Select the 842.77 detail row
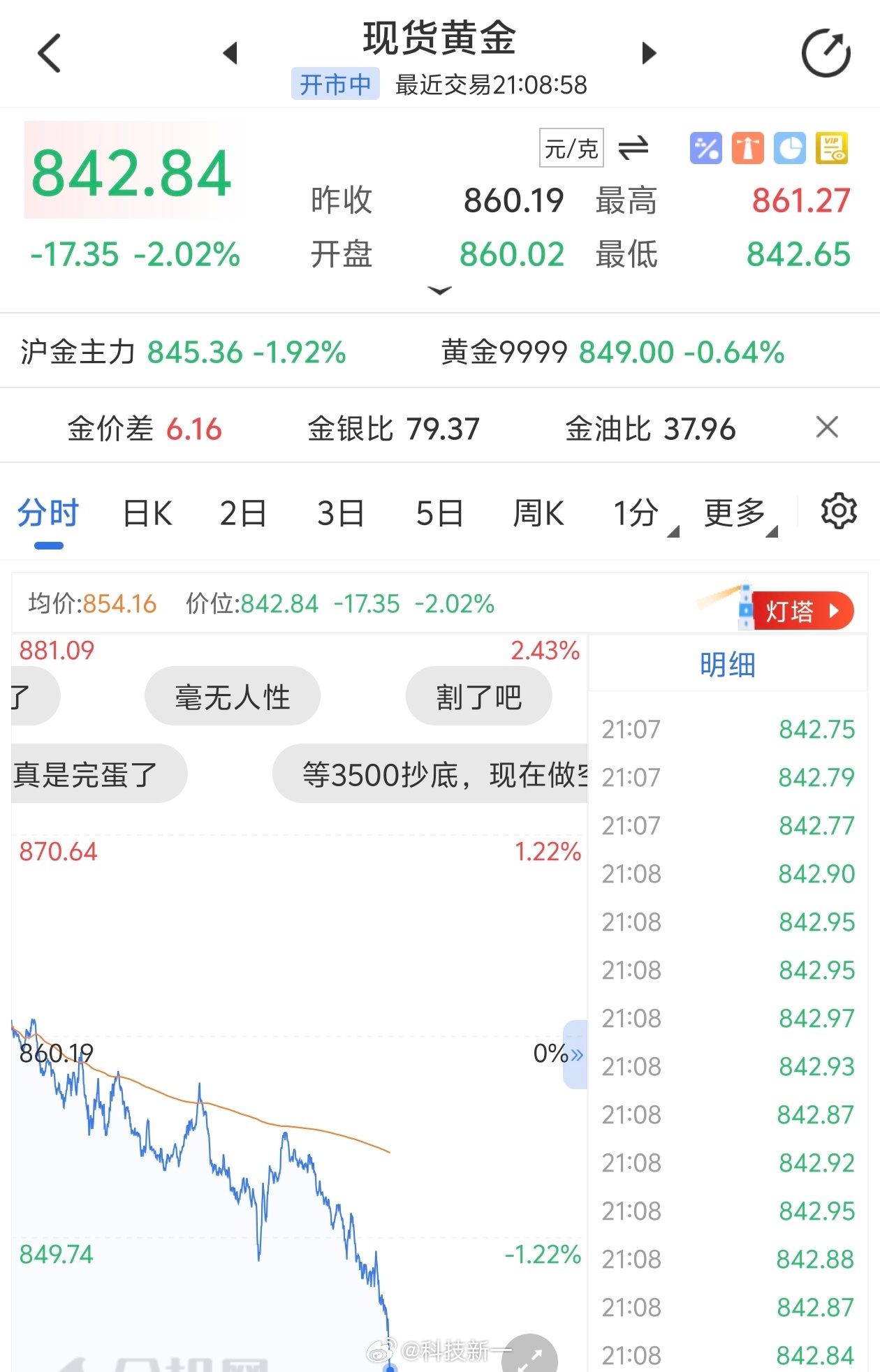The image size is (880, 1372). pyautogui.click(x=728, y=826)
